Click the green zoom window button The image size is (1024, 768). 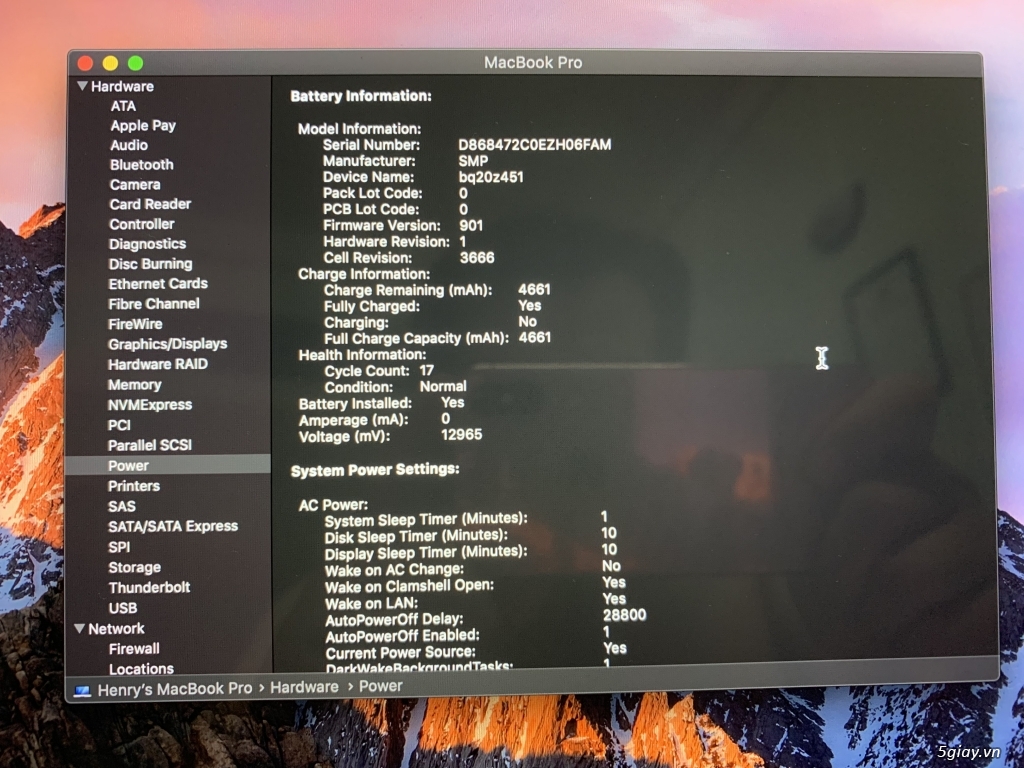135,63
